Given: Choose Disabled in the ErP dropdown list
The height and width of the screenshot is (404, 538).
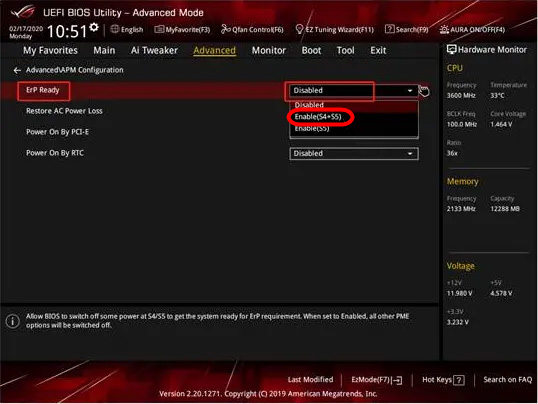Looking at the screenshot, I should [354, 106].
